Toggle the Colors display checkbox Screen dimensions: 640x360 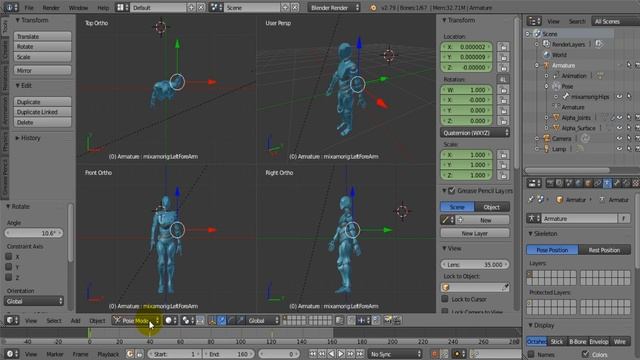(x=585, y=354)
